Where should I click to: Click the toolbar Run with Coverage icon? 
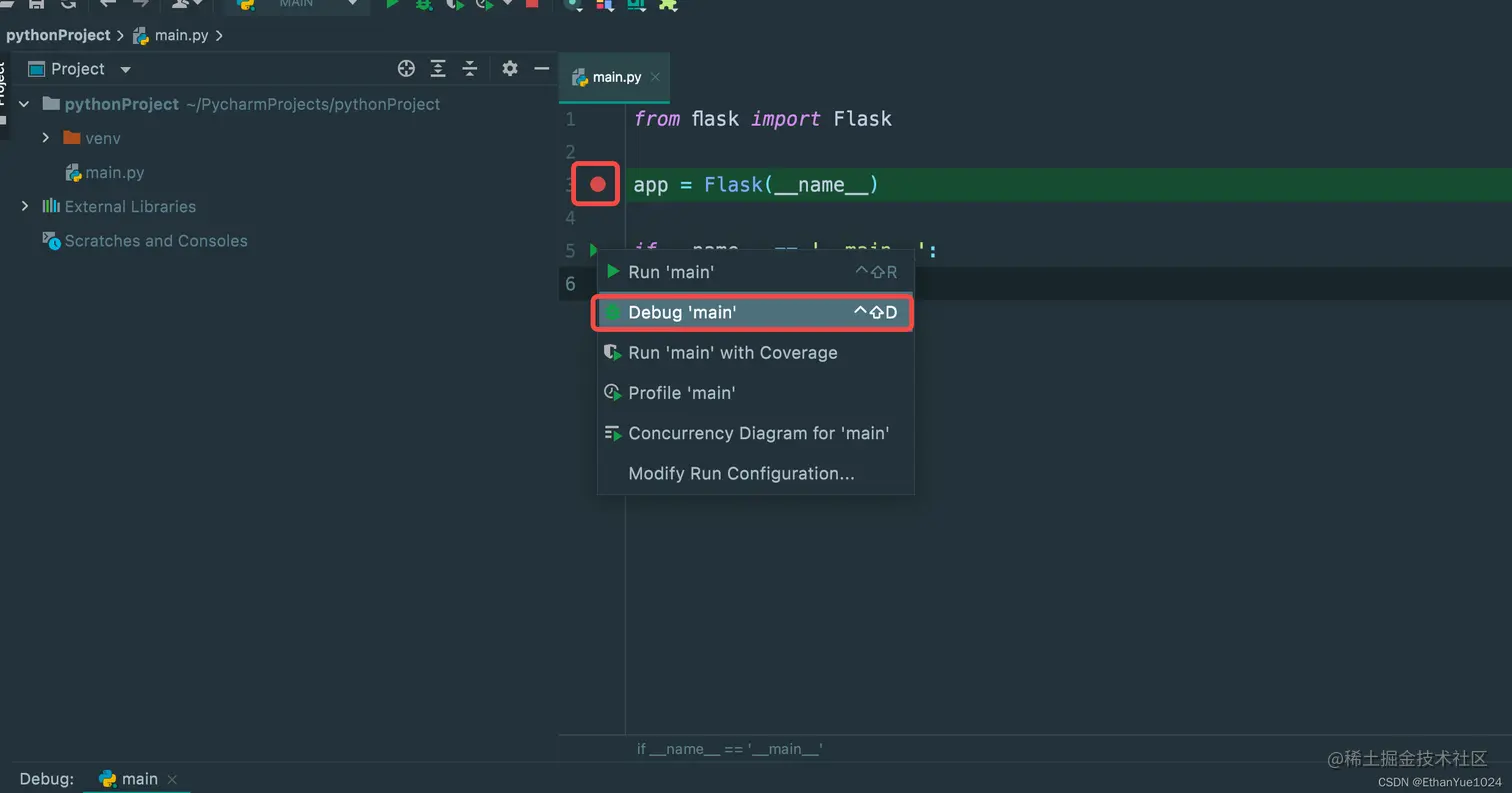(x=455, y=4)
